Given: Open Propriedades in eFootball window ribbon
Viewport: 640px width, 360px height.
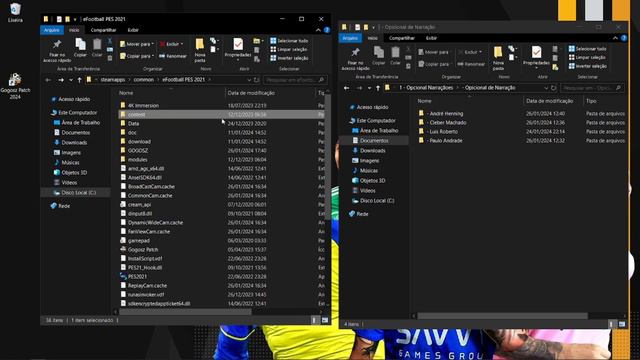Looking at the screenshot, I should (238, 49).
